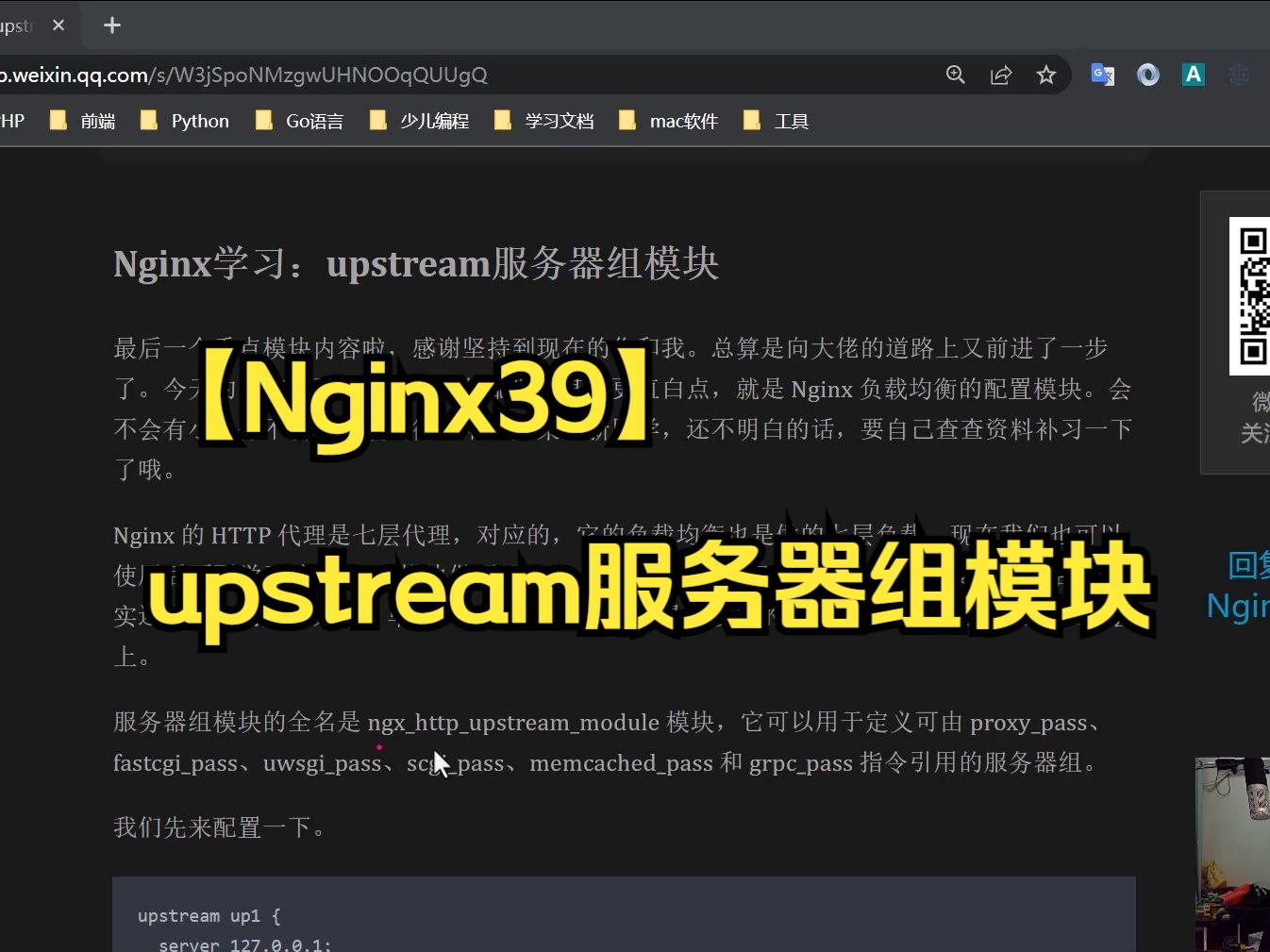Open the Google Translate extension

pos(1102,75)
